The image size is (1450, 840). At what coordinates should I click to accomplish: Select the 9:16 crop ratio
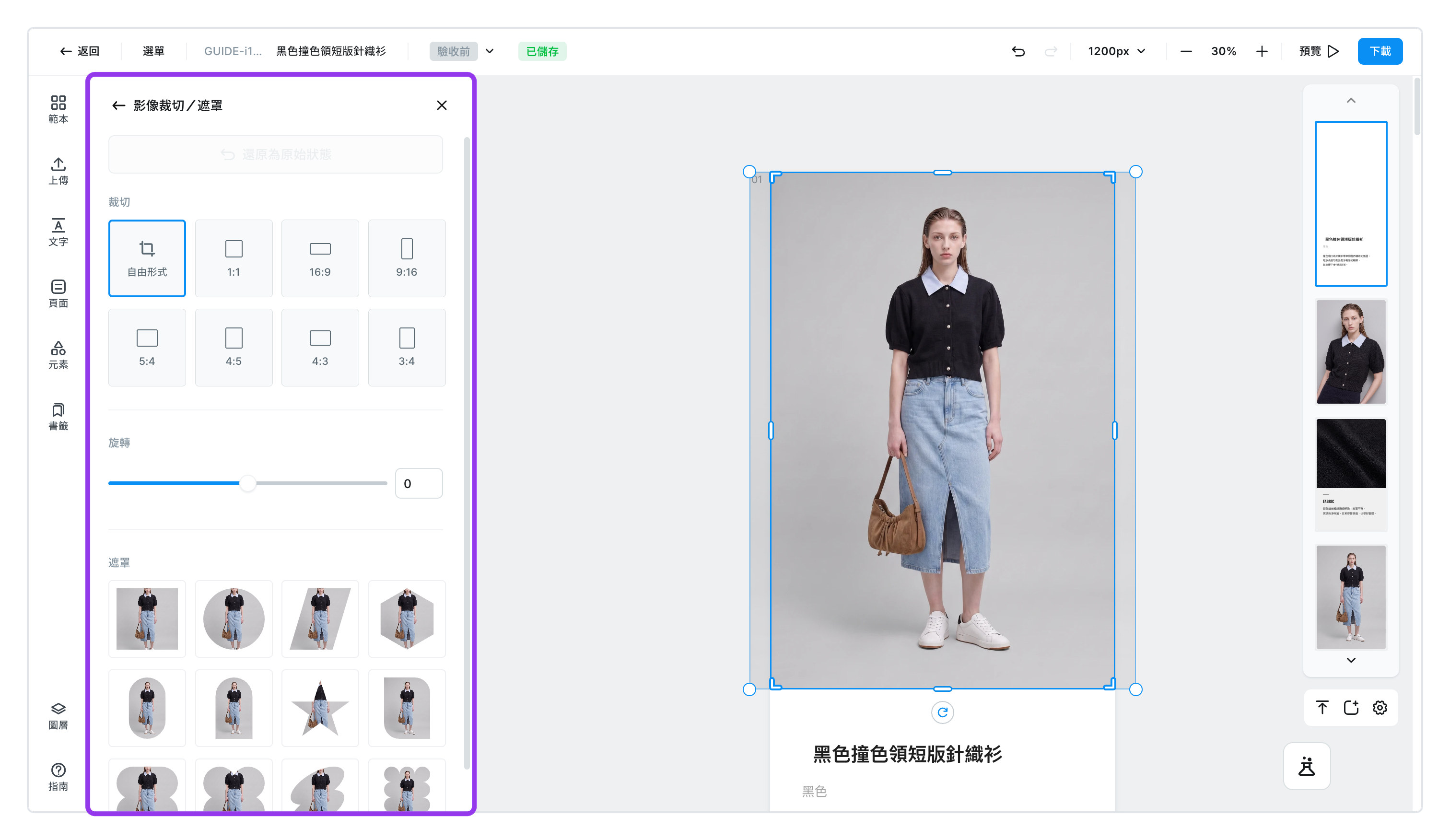(406, 258)
